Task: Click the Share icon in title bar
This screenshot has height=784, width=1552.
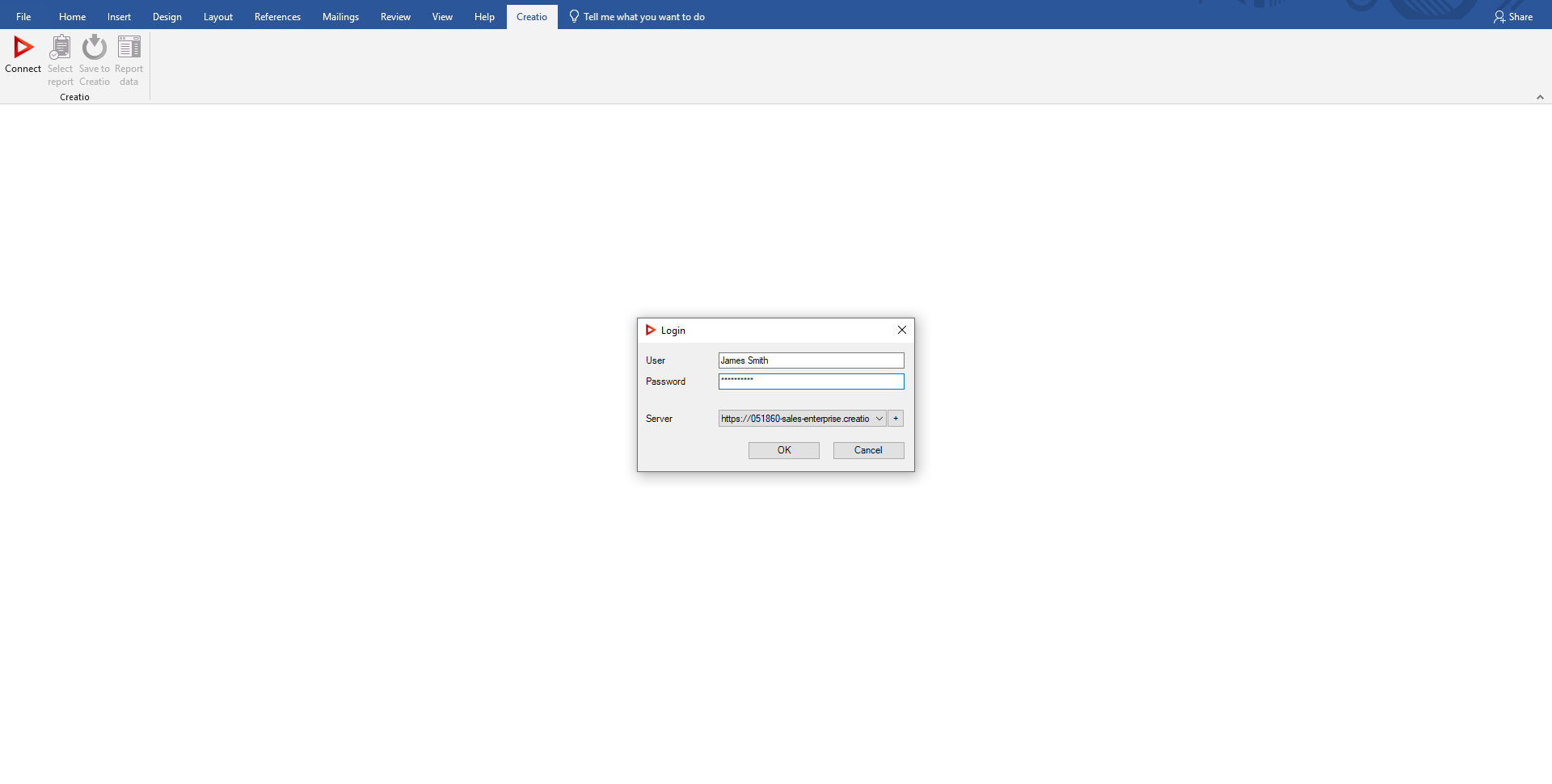Action: 1499,17
